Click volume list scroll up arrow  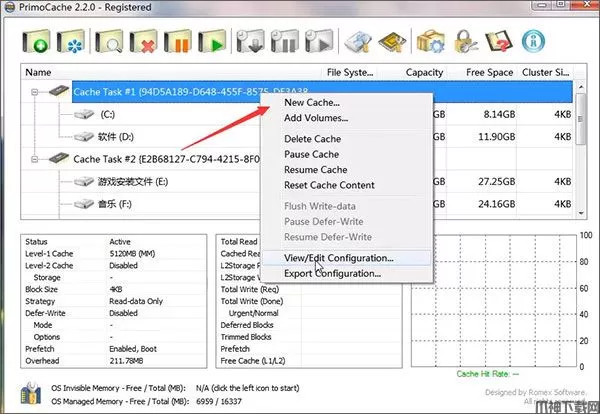point(581,87)
